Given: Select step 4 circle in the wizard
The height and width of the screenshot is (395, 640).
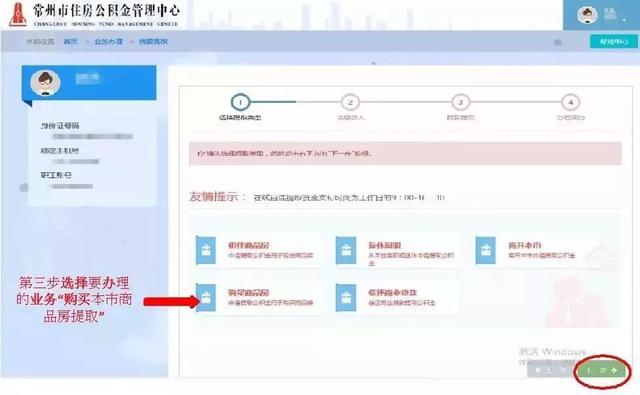Looking at the screenshot, I should (x=571, y=102).
